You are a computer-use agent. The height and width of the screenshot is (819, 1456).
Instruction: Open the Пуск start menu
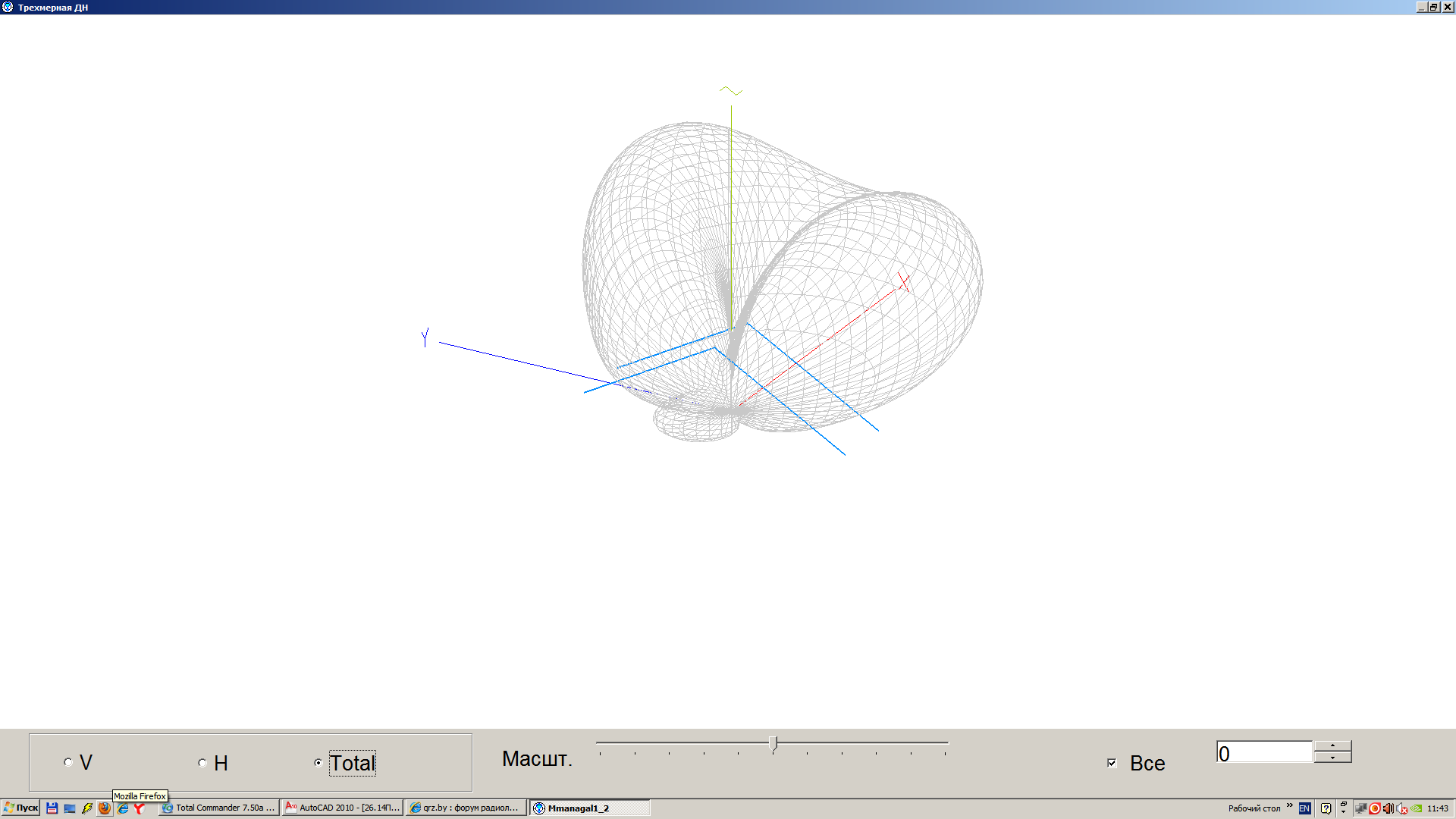(x=20, y=808)
